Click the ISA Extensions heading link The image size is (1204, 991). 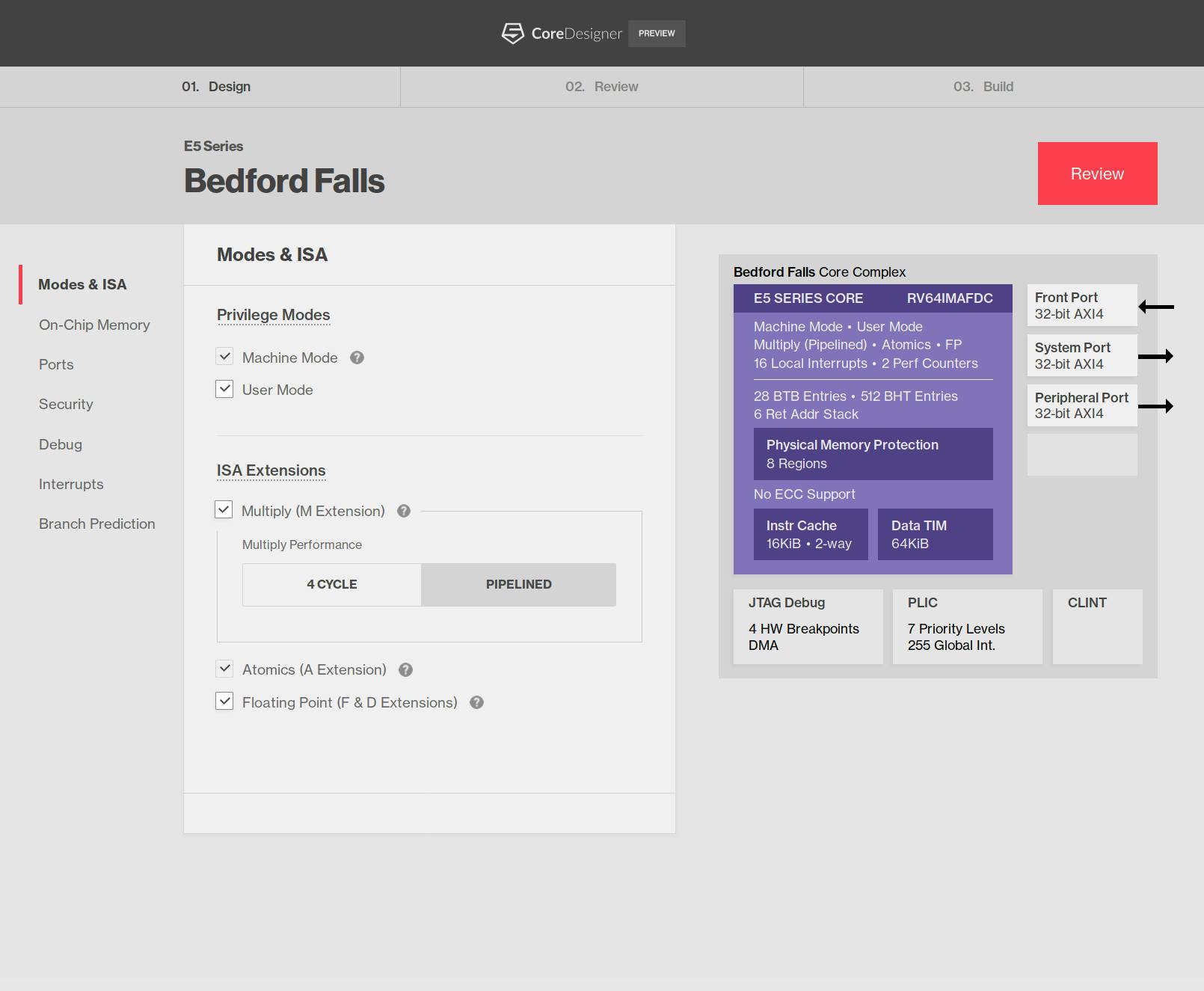pyautogui.click(x=271, y=470)
